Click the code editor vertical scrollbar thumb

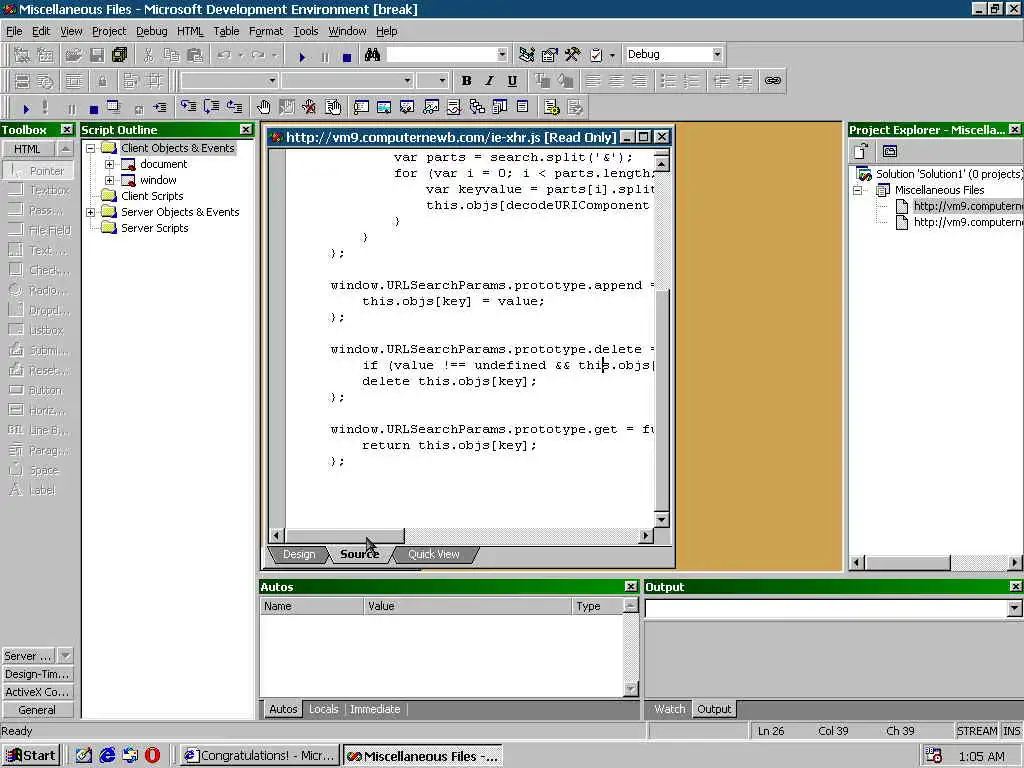pos(662,400)
